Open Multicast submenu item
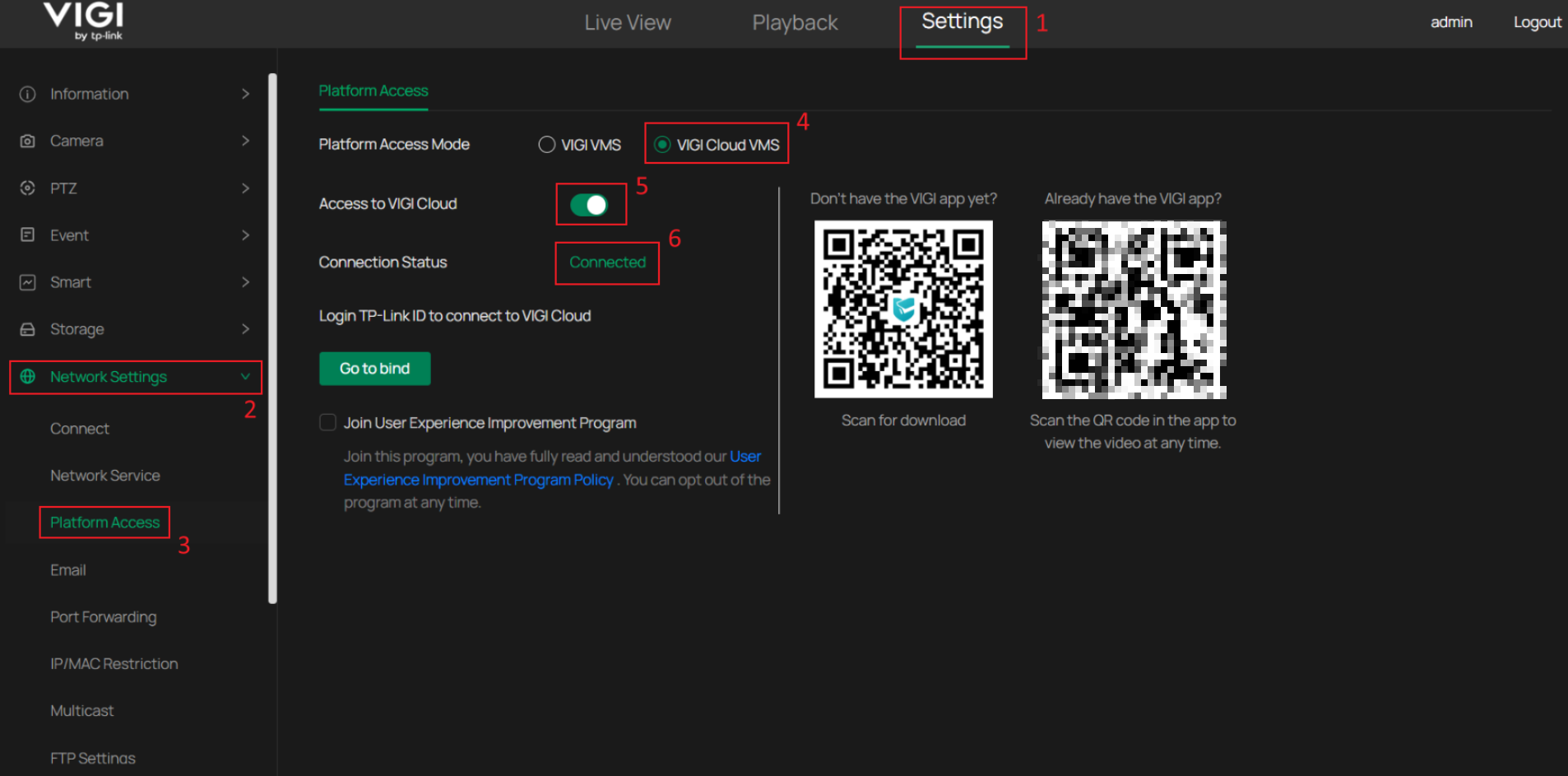 [82, 711]
